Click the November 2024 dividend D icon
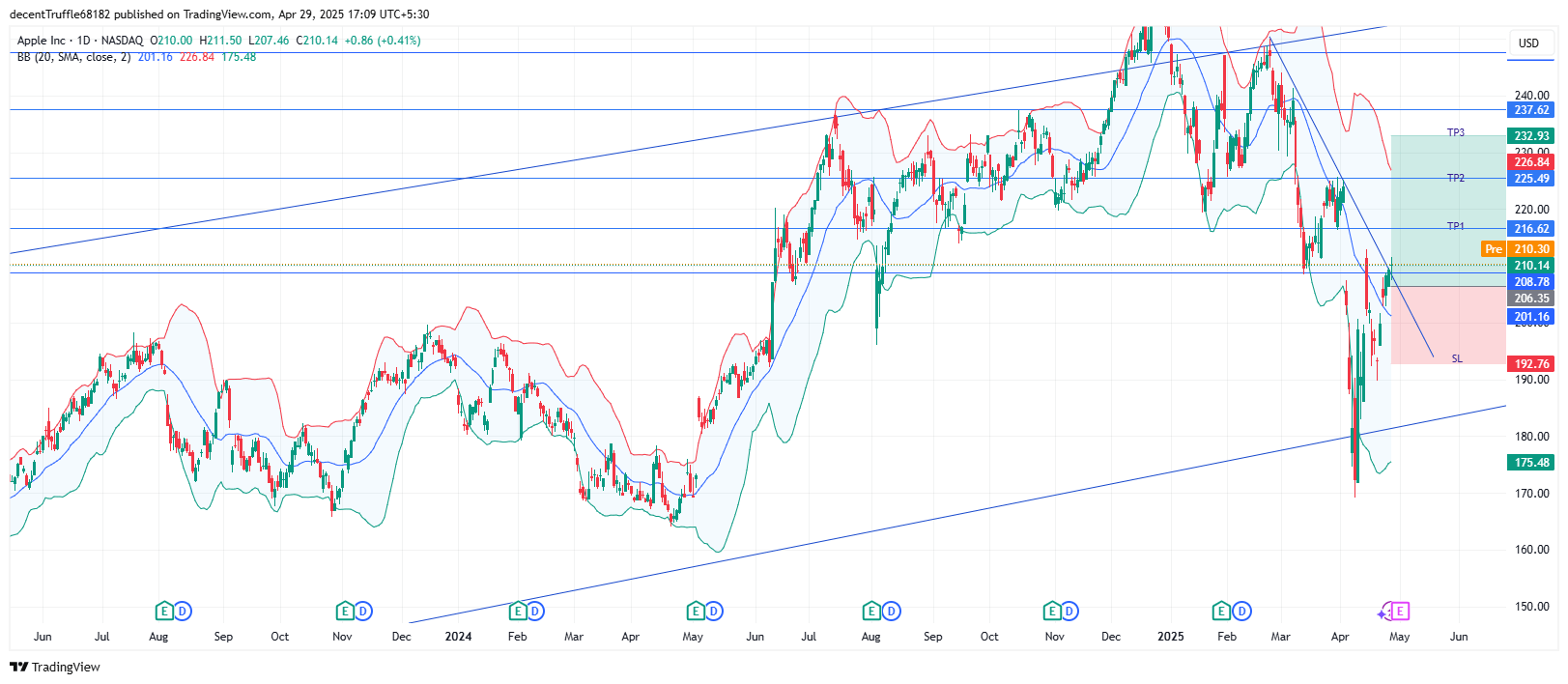The width and height of the screenshot is (1568, 684). (x=1069, y=611)
